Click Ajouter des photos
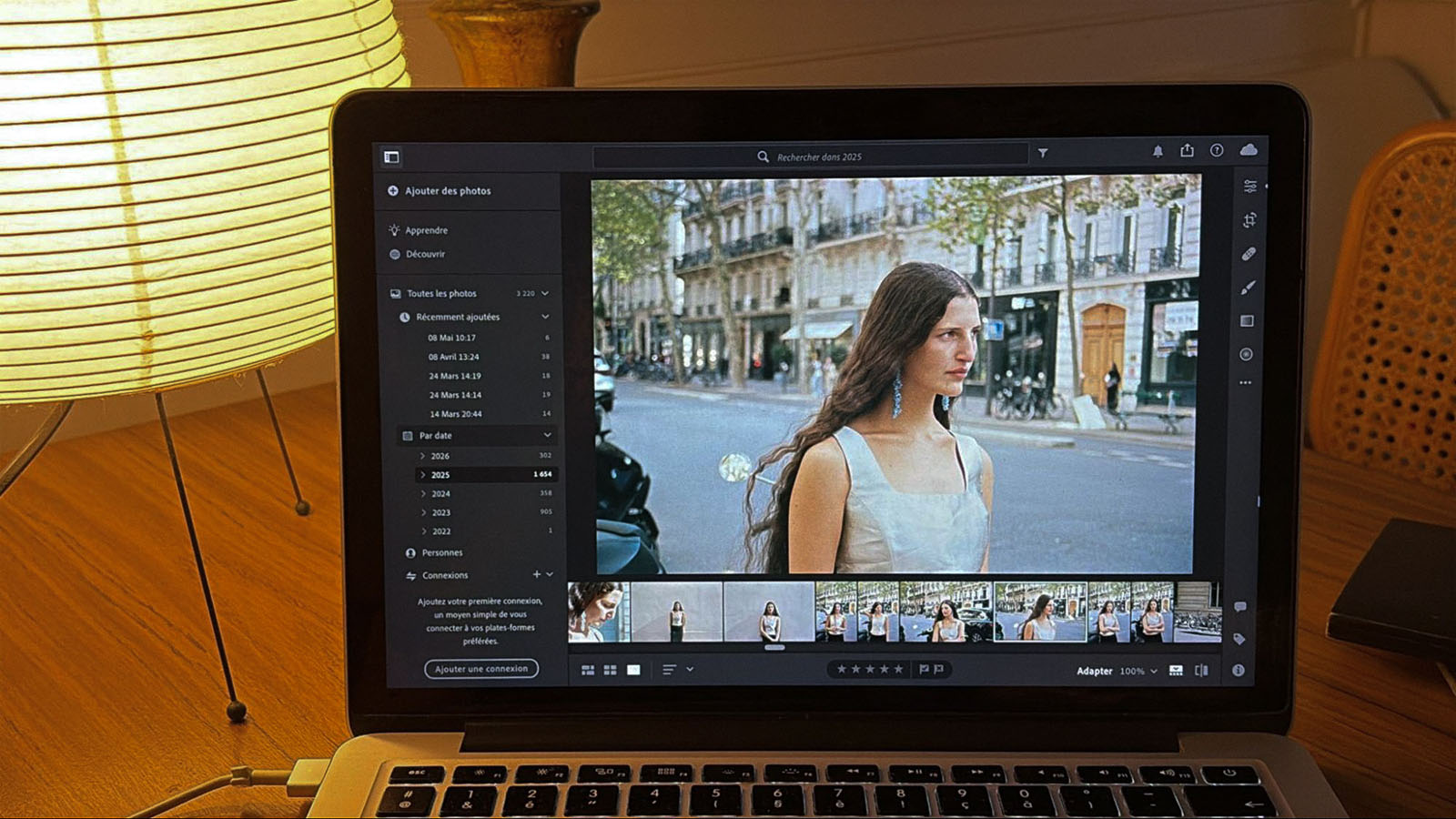The height and width of the screenshot is (819, 1456). tap(440, 190)
